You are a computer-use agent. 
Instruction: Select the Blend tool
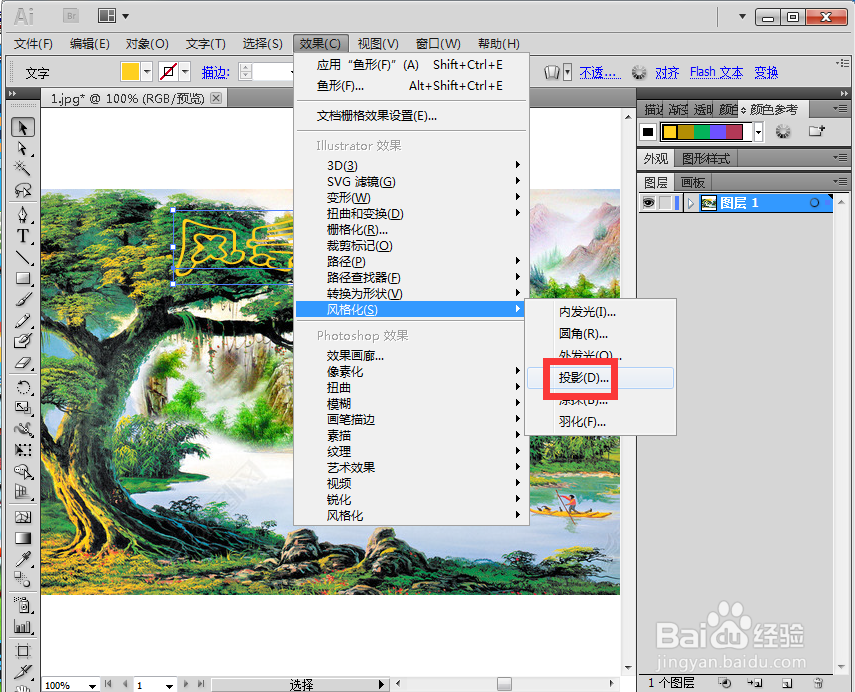tap(22, 580)
